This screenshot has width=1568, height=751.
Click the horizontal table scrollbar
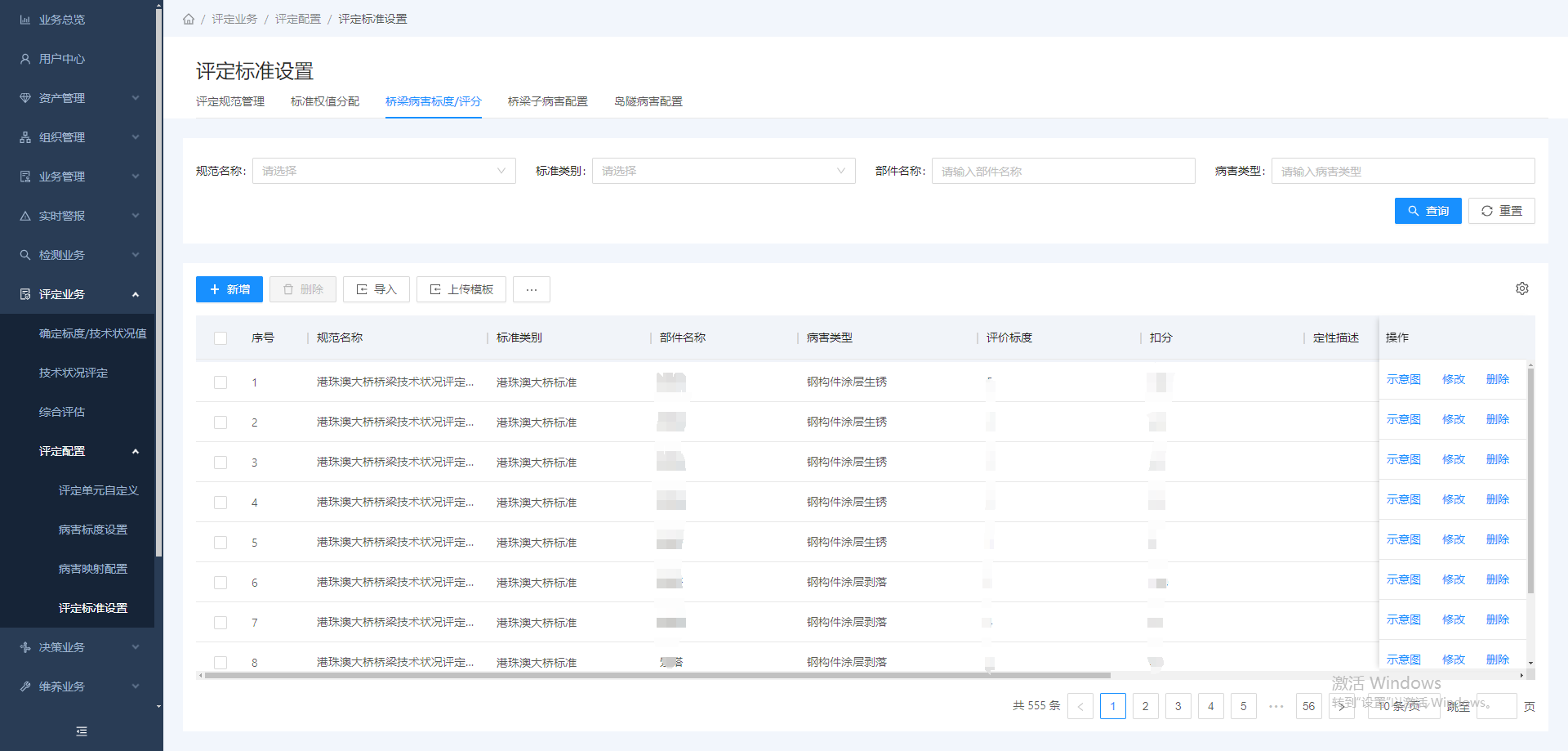coord(657,676)
